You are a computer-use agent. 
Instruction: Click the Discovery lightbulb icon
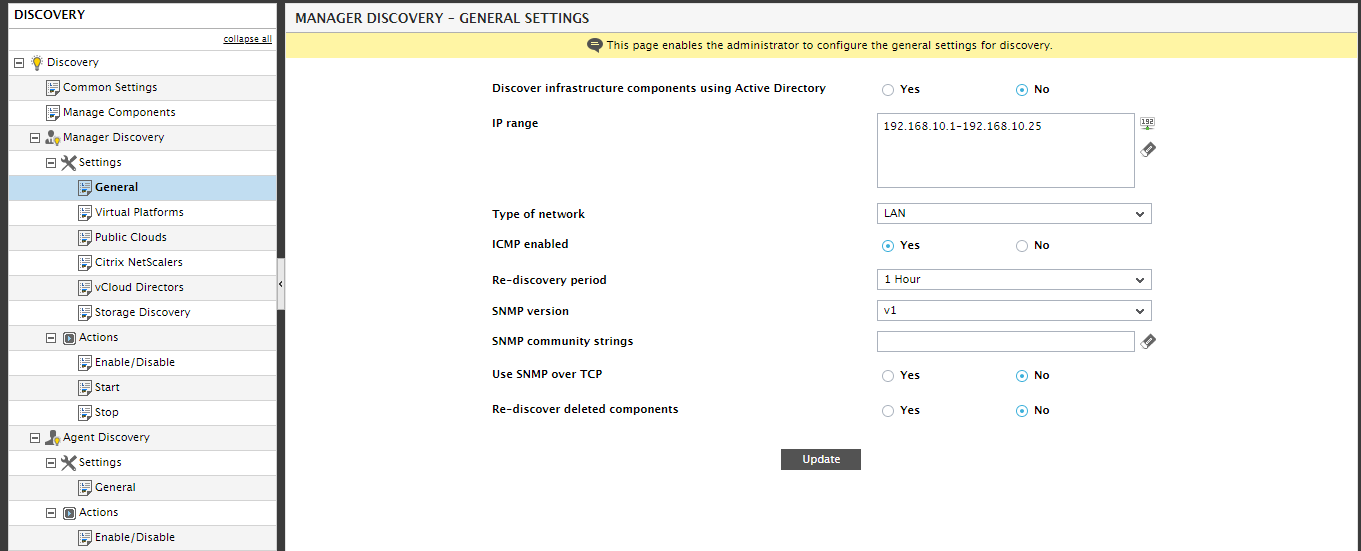point(36,62)
